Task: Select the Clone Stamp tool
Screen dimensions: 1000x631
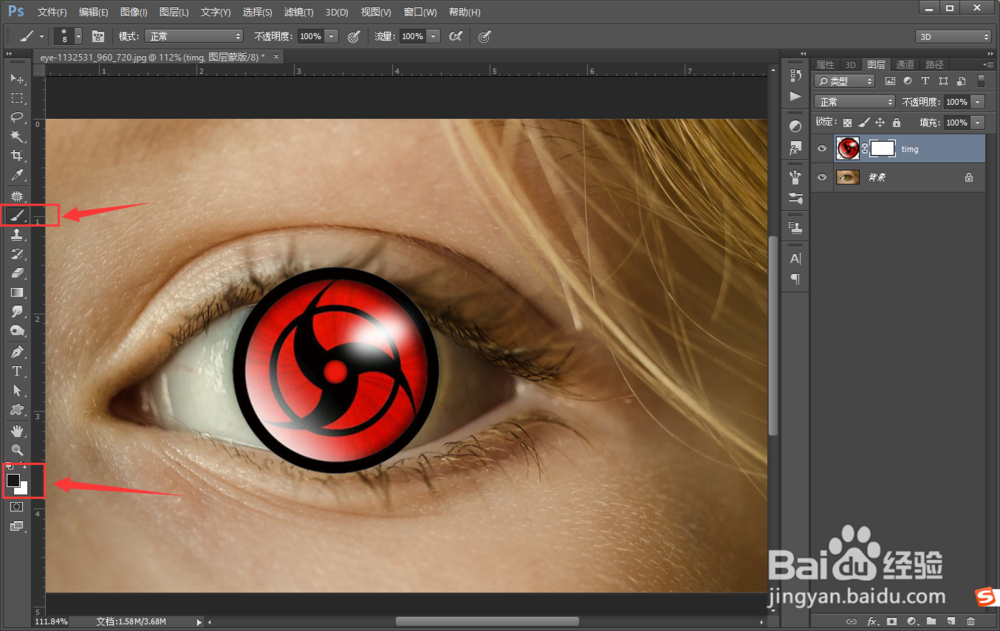Action: (17, 235)
